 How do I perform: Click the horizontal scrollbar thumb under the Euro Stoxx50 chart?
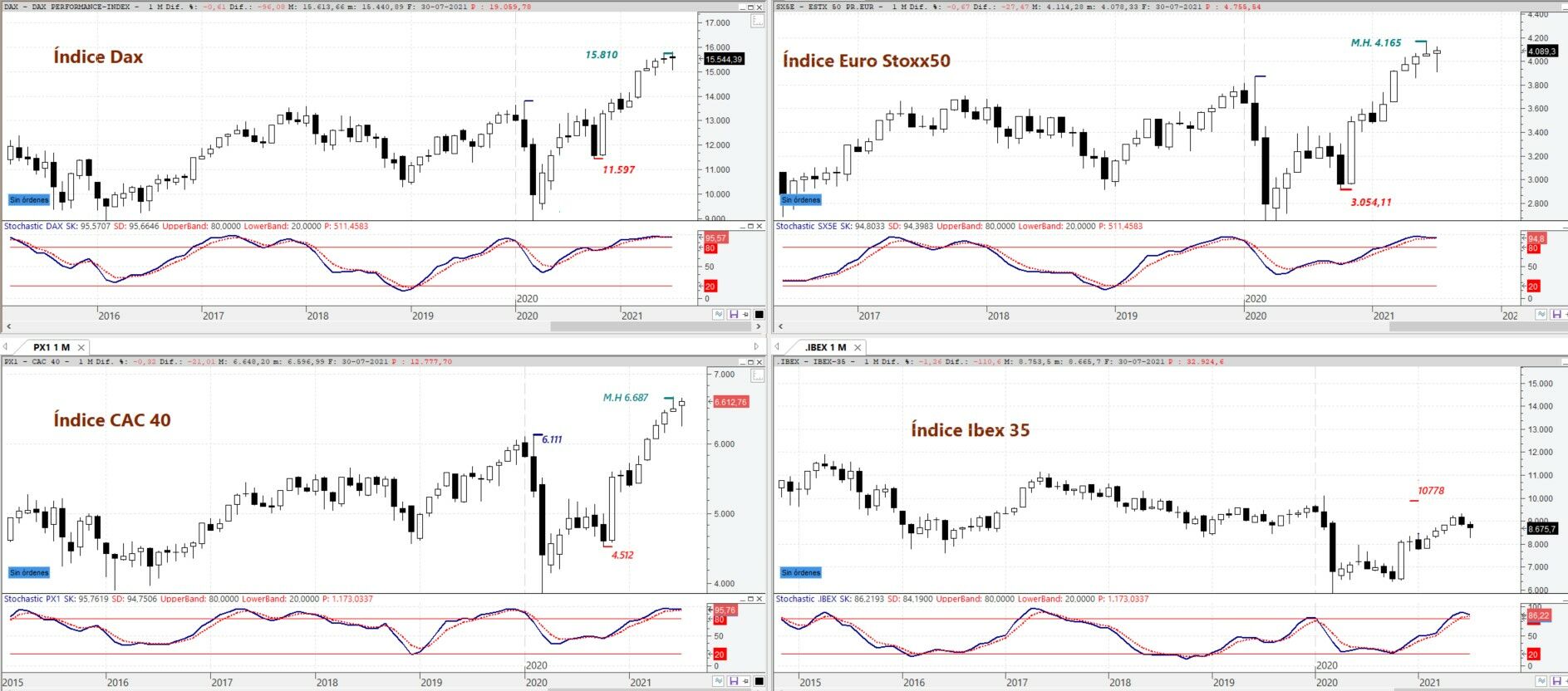tap(1478, 327)
